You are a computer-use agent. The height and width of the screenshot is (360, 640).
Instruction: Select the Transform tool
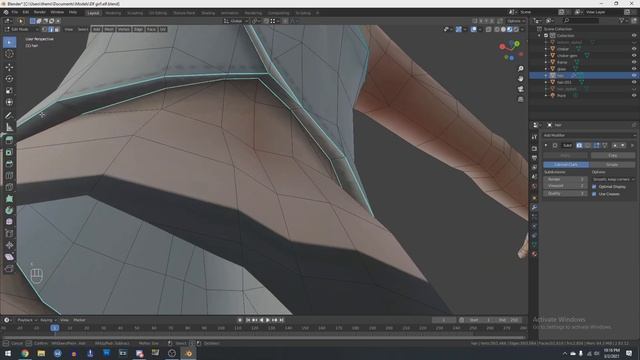9,102
